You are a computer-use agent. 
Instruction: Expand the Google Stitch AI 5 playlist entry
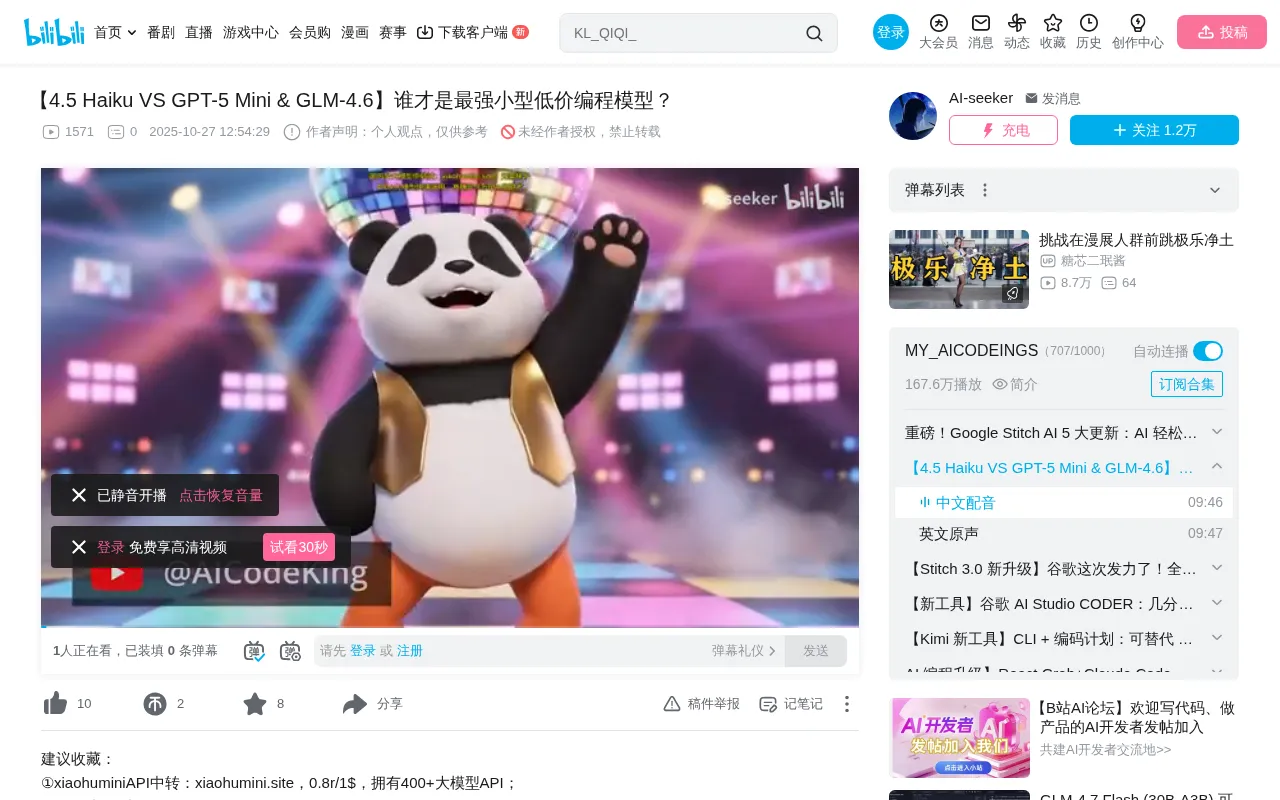pyautogui.click(x=1217, y=432)
